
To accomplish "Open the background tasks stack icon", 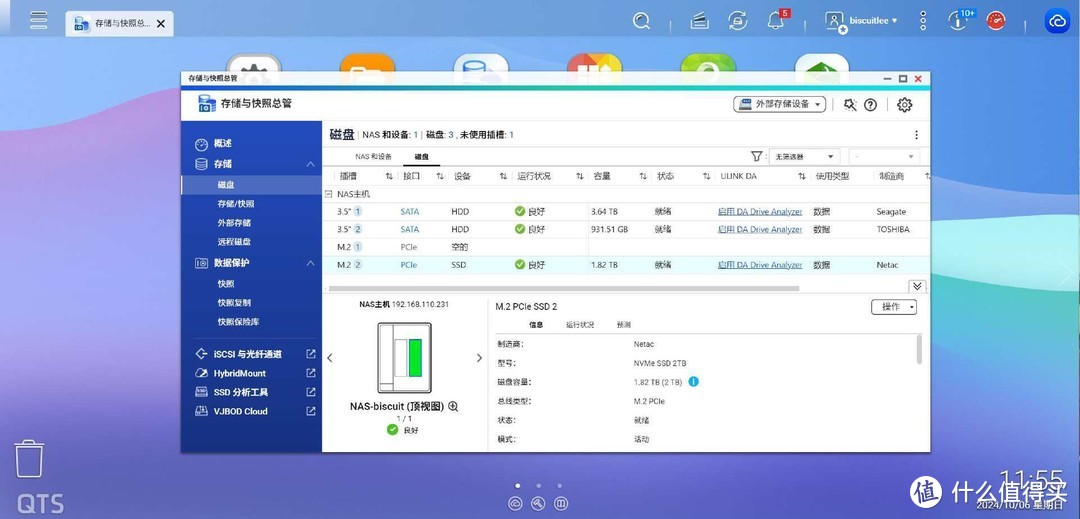I will tap(700, 21).
